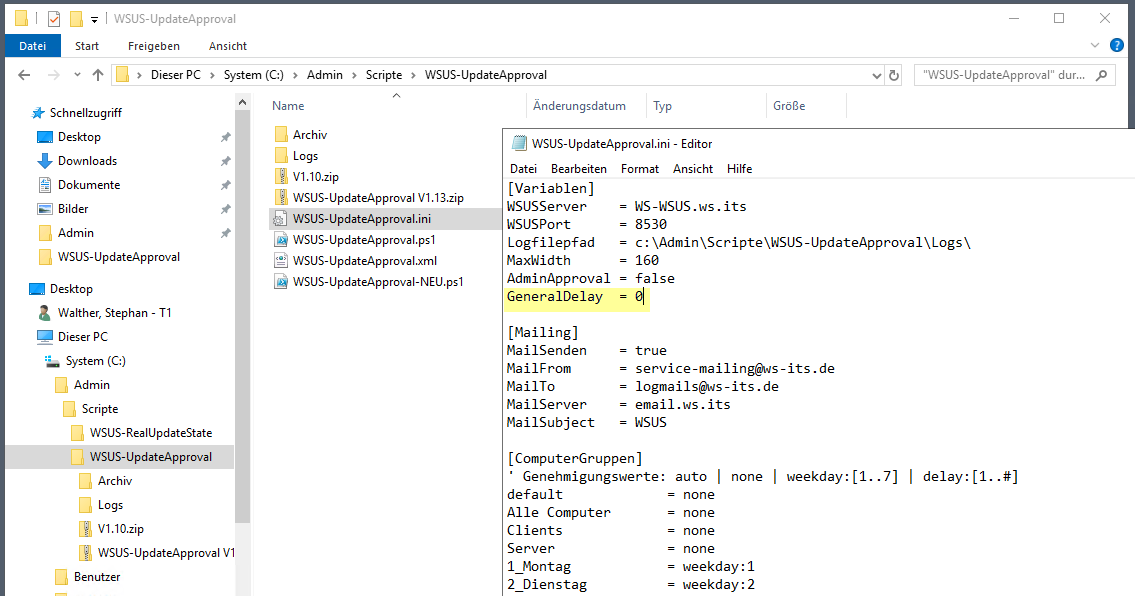Open the Editor Ansicht menu
Image resolution: width=1135 pixels, height=596 pixels.
click(x=693, y=169)
